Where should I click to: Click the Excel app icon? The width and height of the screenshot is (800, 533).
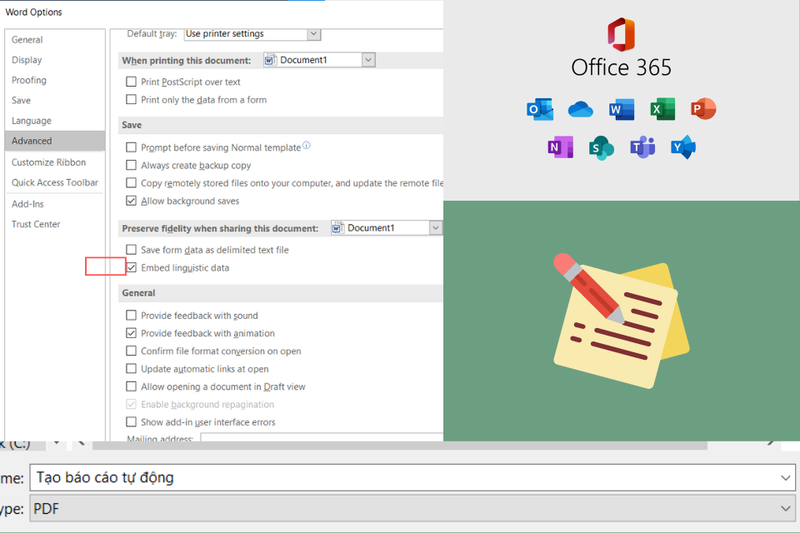[x=662, y=109]
